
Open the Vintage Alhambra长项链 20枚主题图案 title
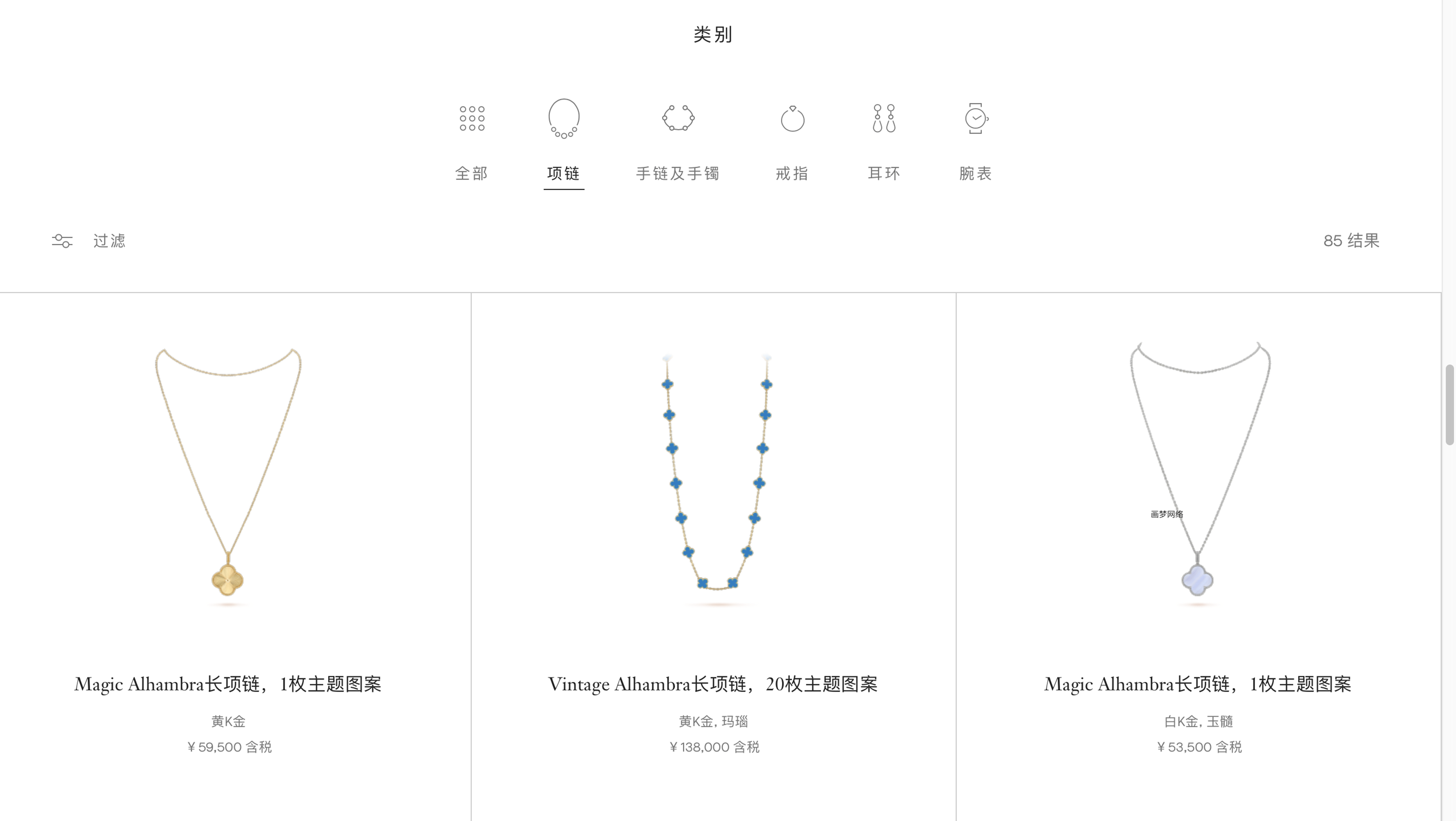713,684
